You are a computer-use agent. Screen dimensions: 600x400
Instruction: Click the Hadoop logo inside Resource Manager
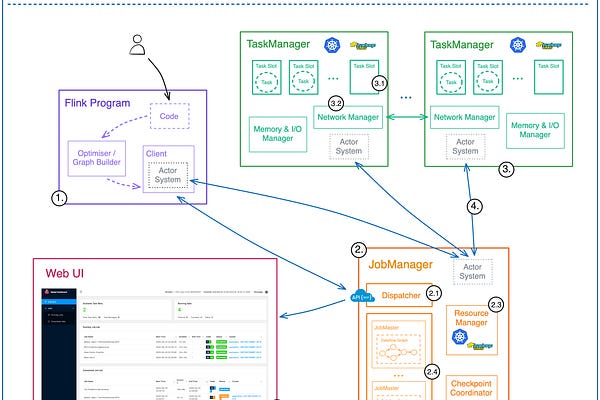(480, 346)
